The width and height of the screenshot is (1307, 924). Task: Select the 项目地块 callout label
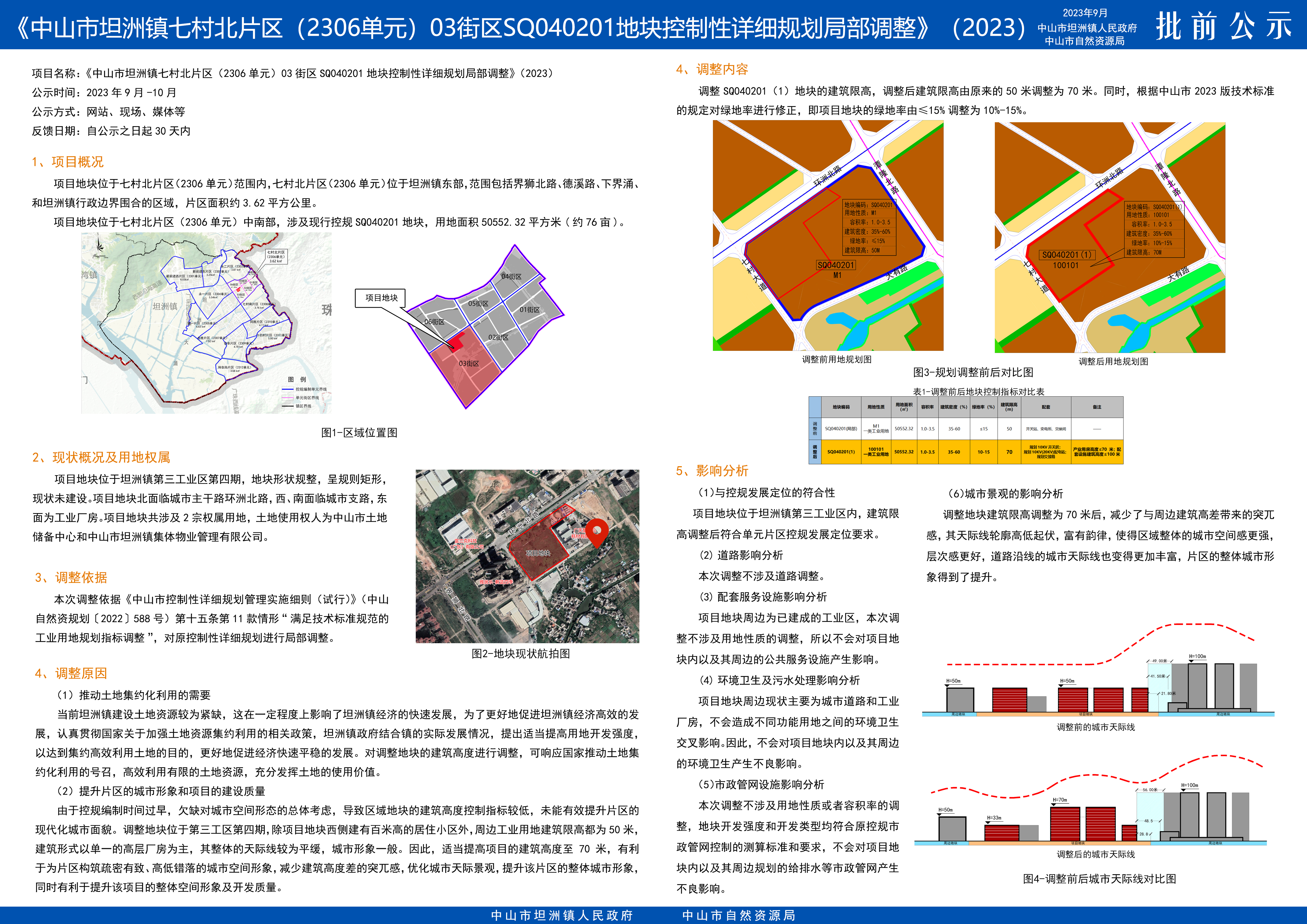pyautogui.click(x=381, y=298)
